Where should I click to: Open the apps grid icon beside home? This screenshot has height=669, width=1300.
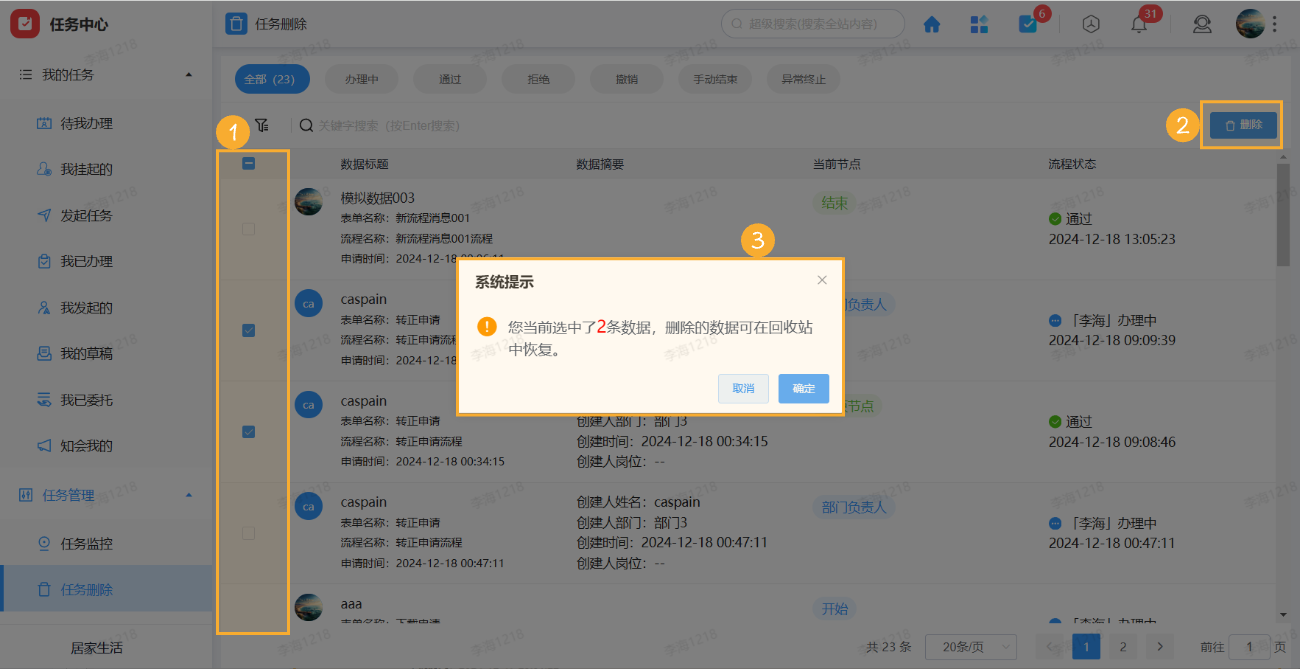coord(979,23)
